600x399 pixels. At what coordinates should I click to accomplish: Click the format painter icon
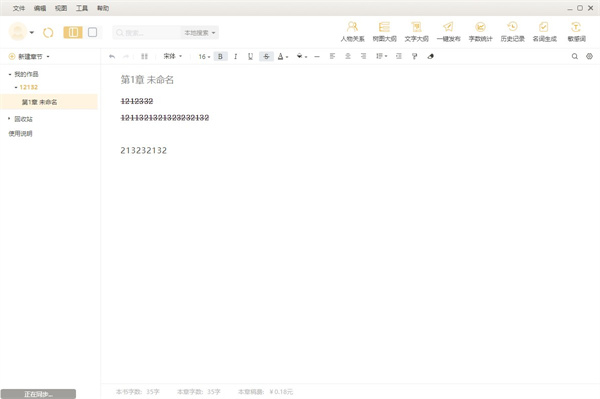click(414, 56)
